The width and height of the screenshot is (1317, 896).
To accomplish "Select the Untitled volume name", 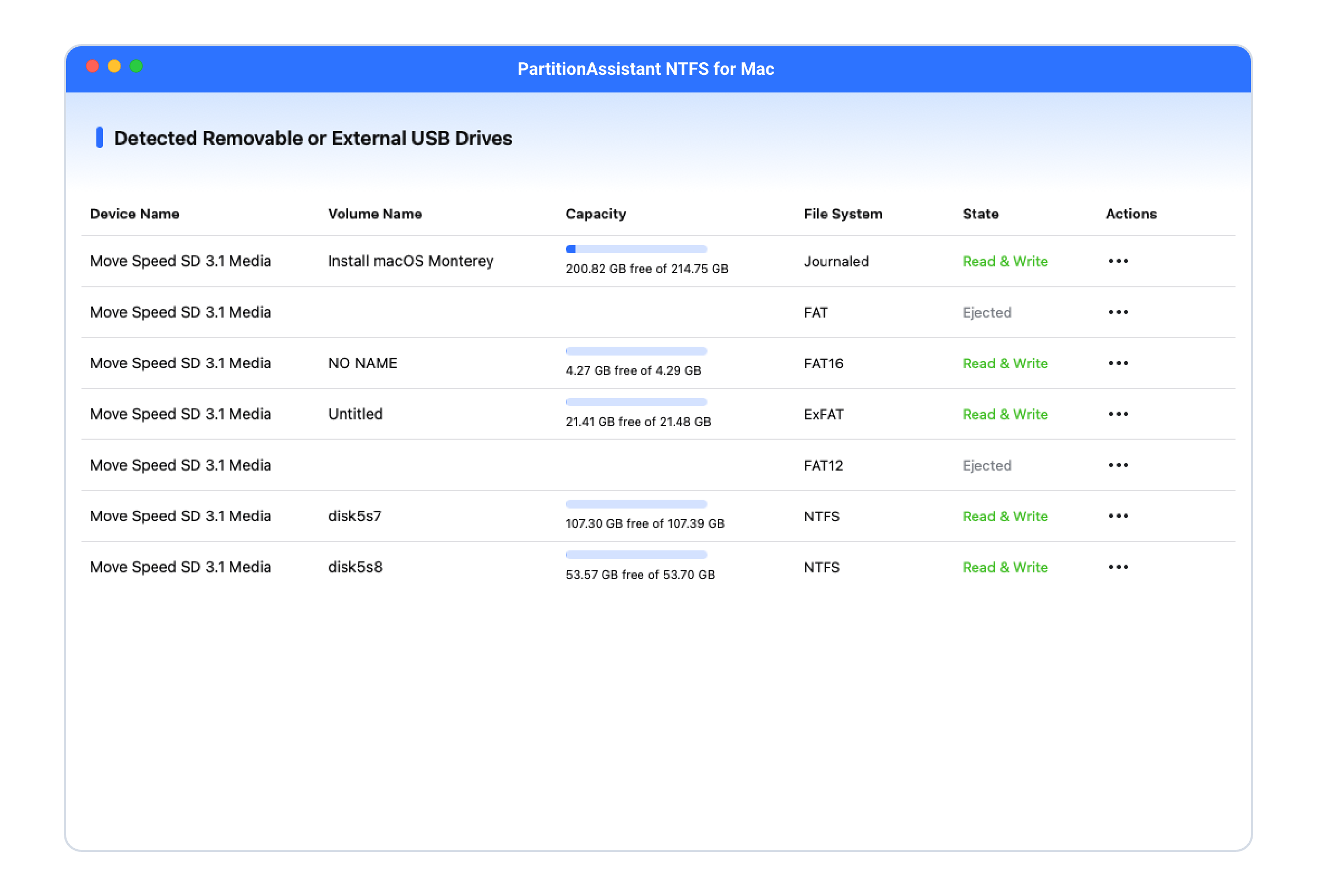I will pyautogui.click(x=355, y=414).
